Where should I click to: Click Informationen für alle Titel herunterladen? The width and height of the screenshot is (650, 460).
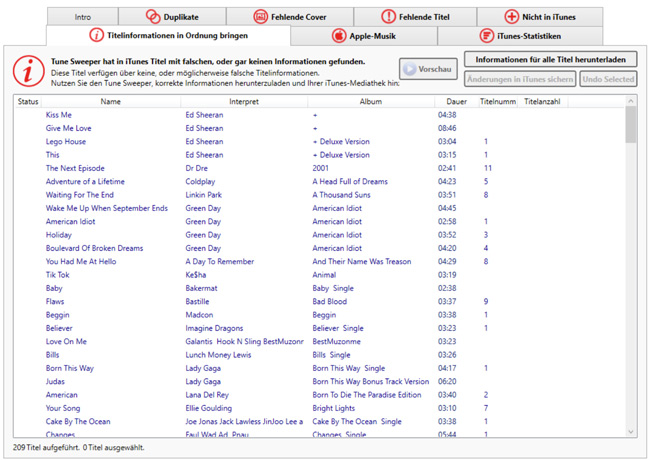pyautogui.click(x=551, y=60)
